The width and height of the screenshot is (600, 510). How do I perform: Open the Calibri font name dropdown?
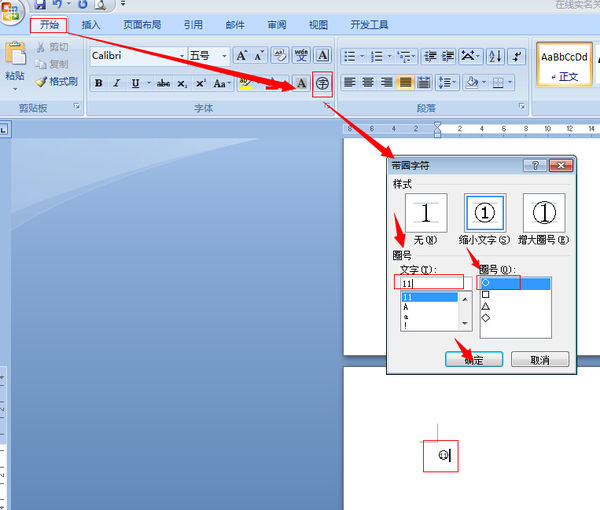pyautogui.click(x=183, y=56)
